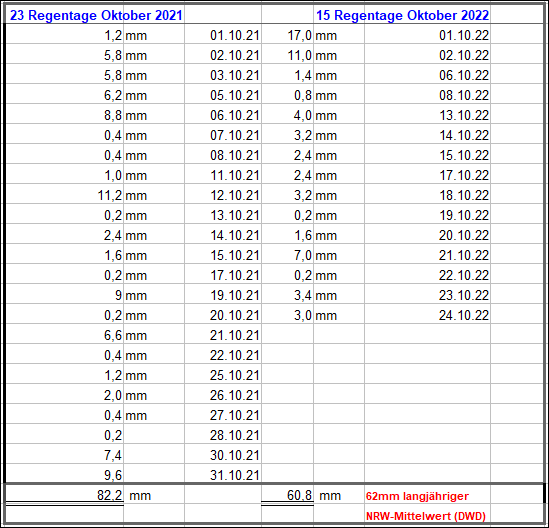The width and height of the screenshot is (549, 528).
Task: Select the 4,0 rainfall value for 13.10.22
Action: tap(303, 116)
